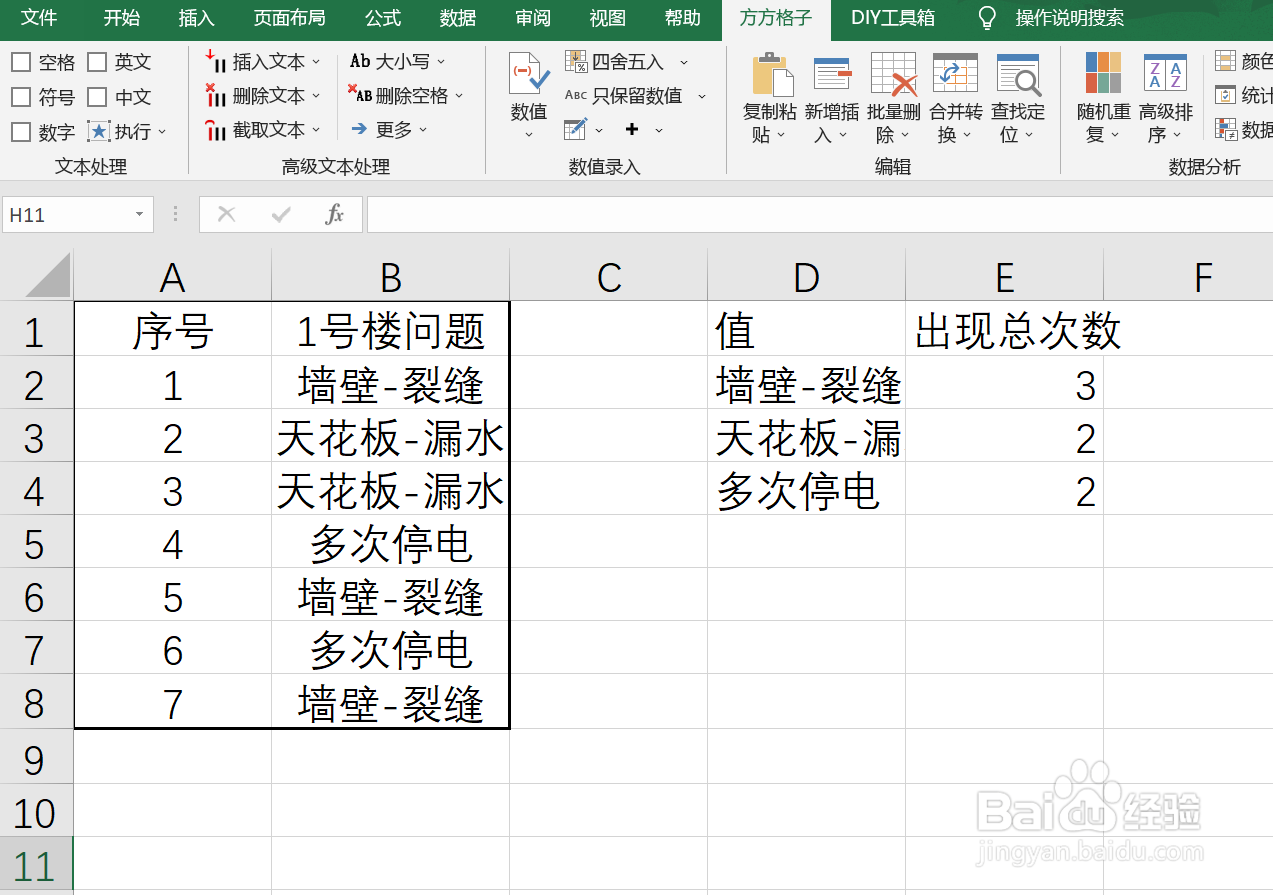
Task: Expand the 插入文本 dropdown arrow
Action: (316, 62)
